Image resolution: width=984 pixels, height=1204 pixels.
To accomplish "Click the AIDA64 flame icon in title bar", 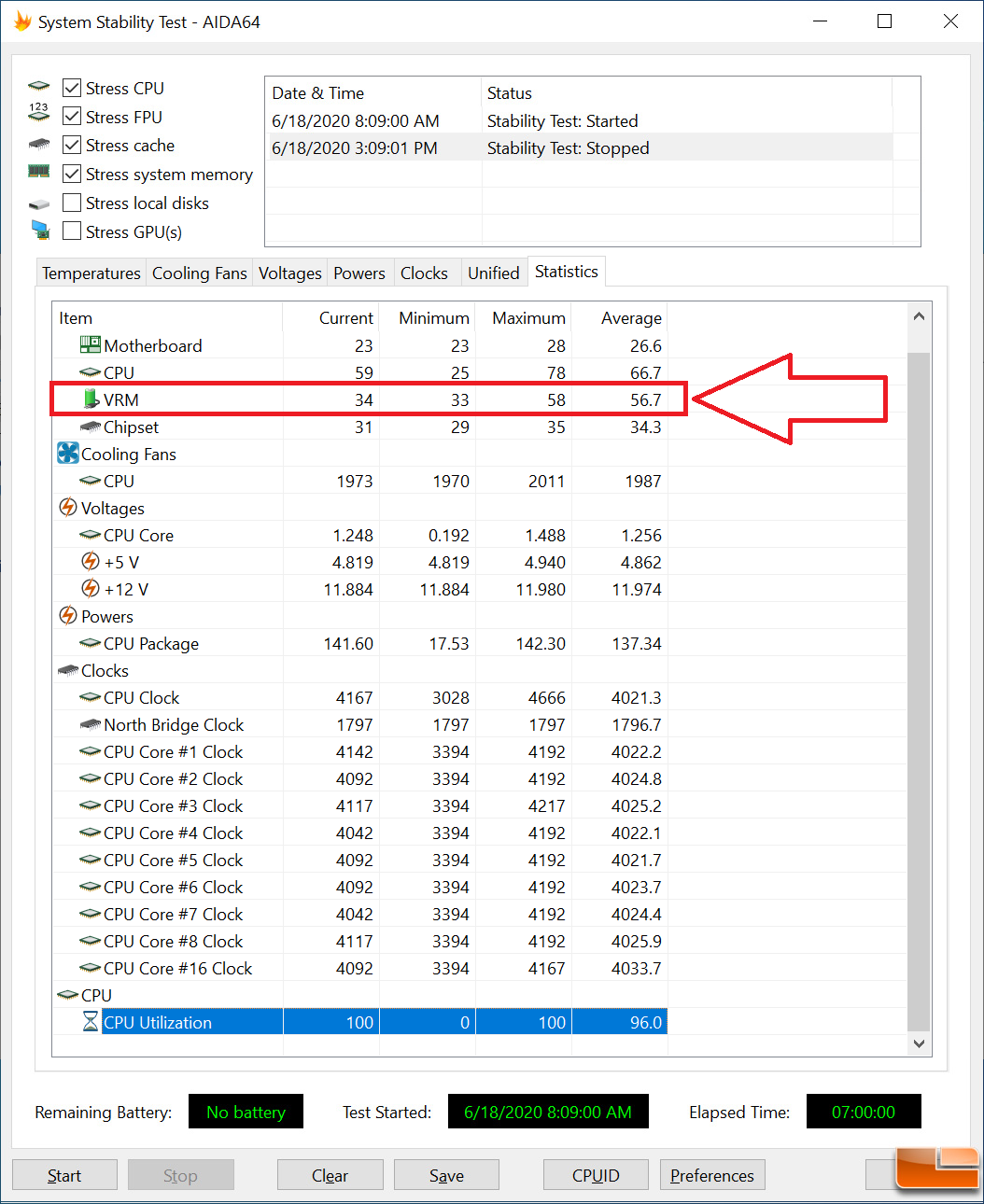I will [x=22, y=21].
